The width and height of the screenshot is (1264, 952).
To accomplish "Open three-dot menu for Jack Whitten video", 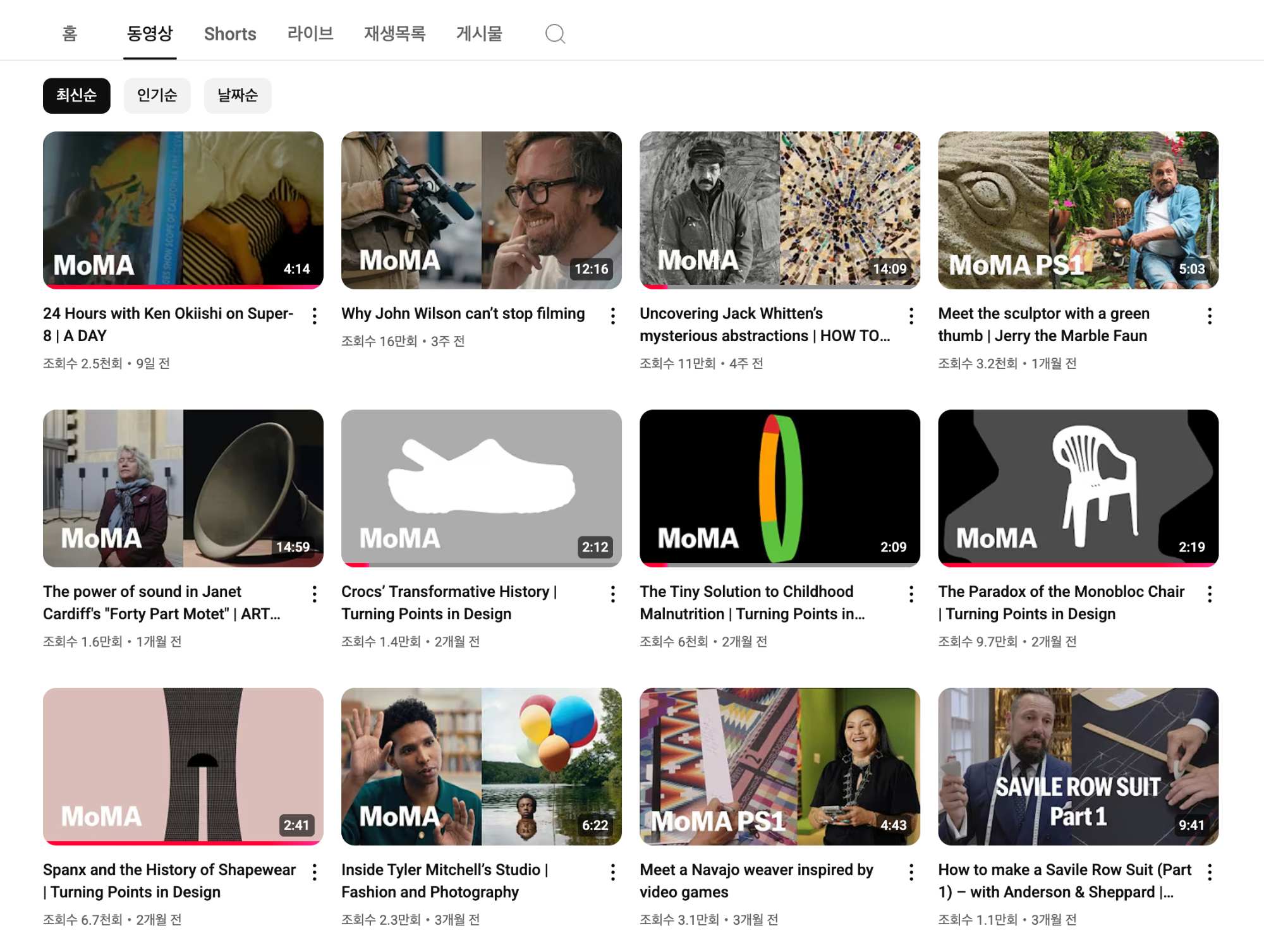I will coord(911,316).
